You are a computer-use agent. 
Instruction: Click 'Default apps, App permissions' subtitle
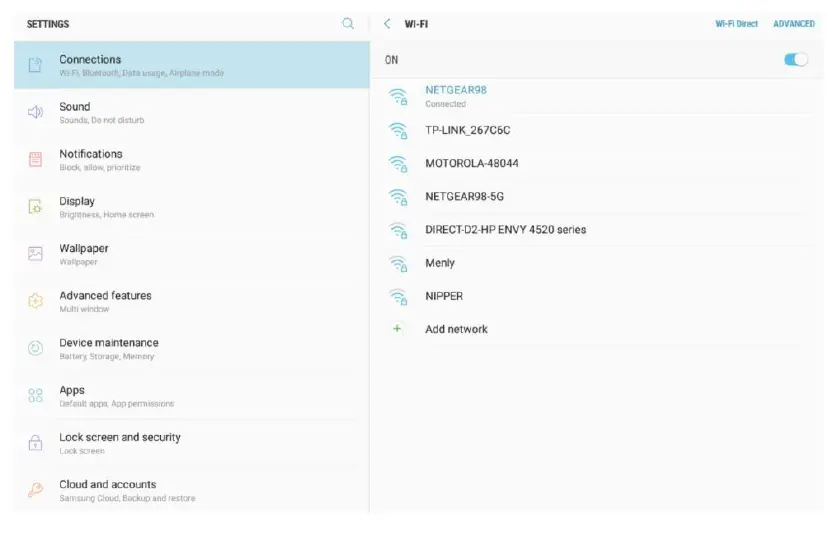[116, 404]
